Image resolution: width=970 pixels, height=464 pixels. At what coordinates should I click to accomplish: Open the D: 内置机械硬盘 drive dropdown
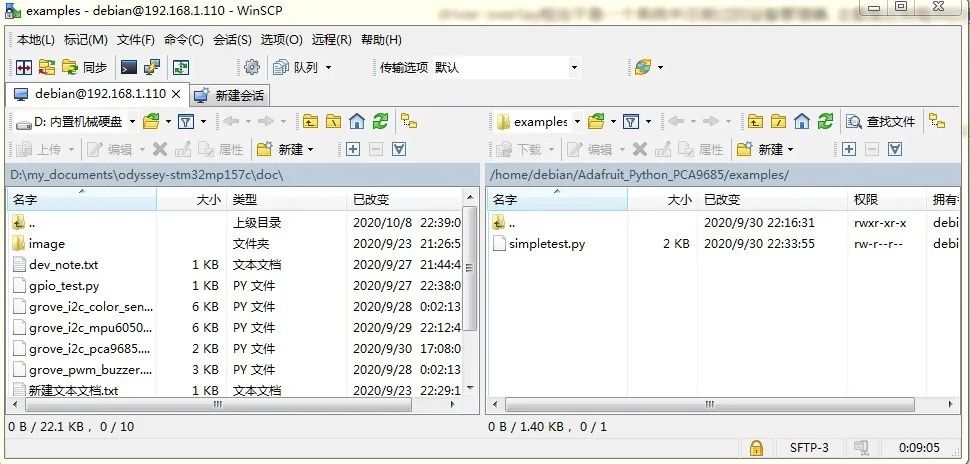[75, 122]
